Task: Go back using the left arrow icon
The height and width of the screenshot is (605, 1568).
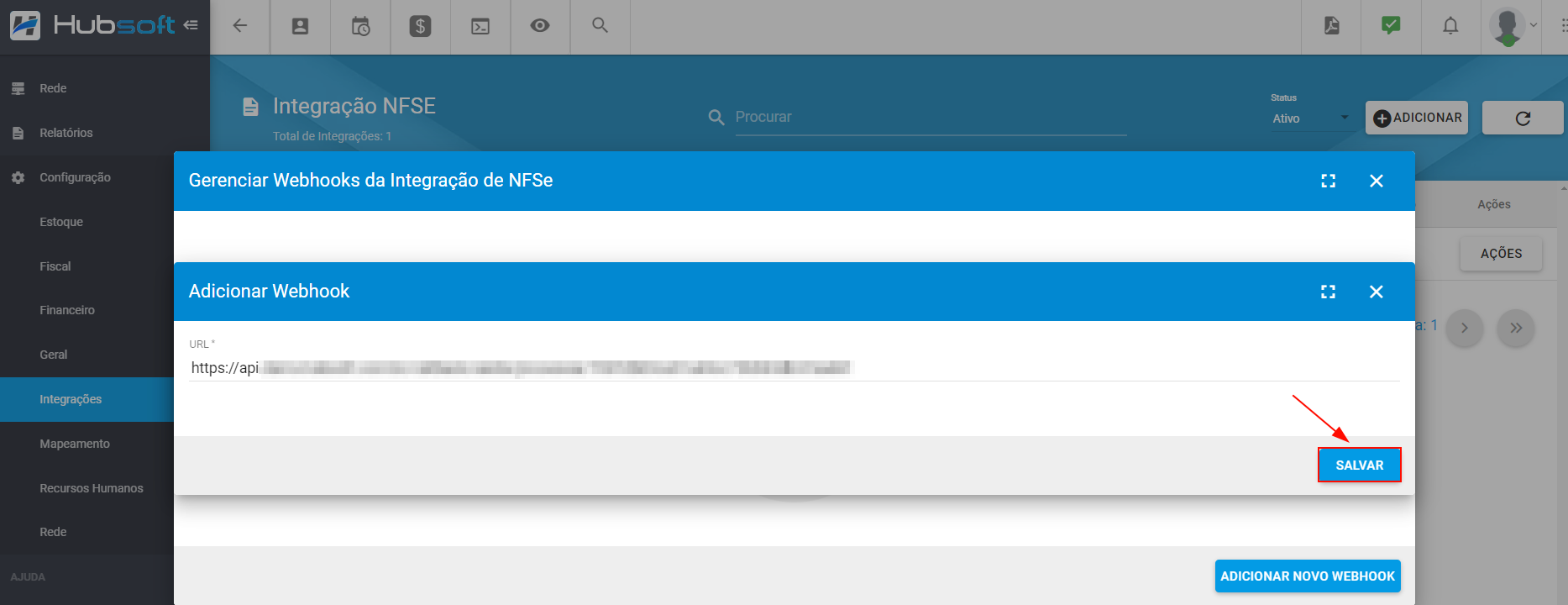Action: point(240,26)
